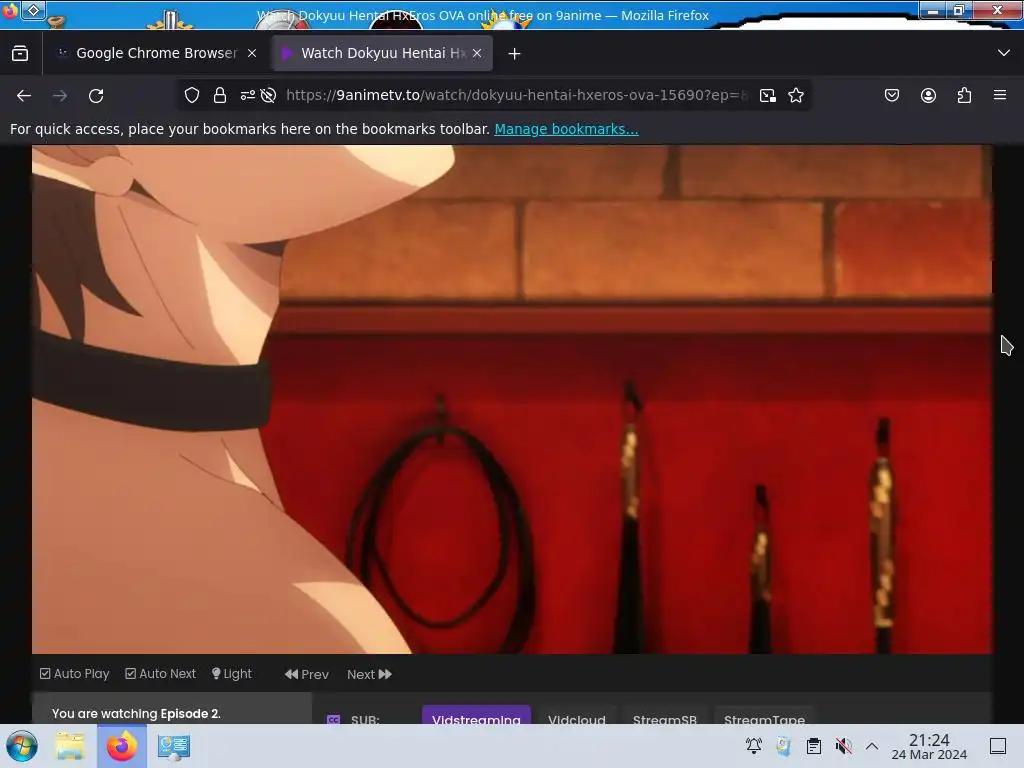Image resolution: width=1024 pixels, height=768 pixels.
Task: Go to Prev episode
Action: tap(307, 674)
